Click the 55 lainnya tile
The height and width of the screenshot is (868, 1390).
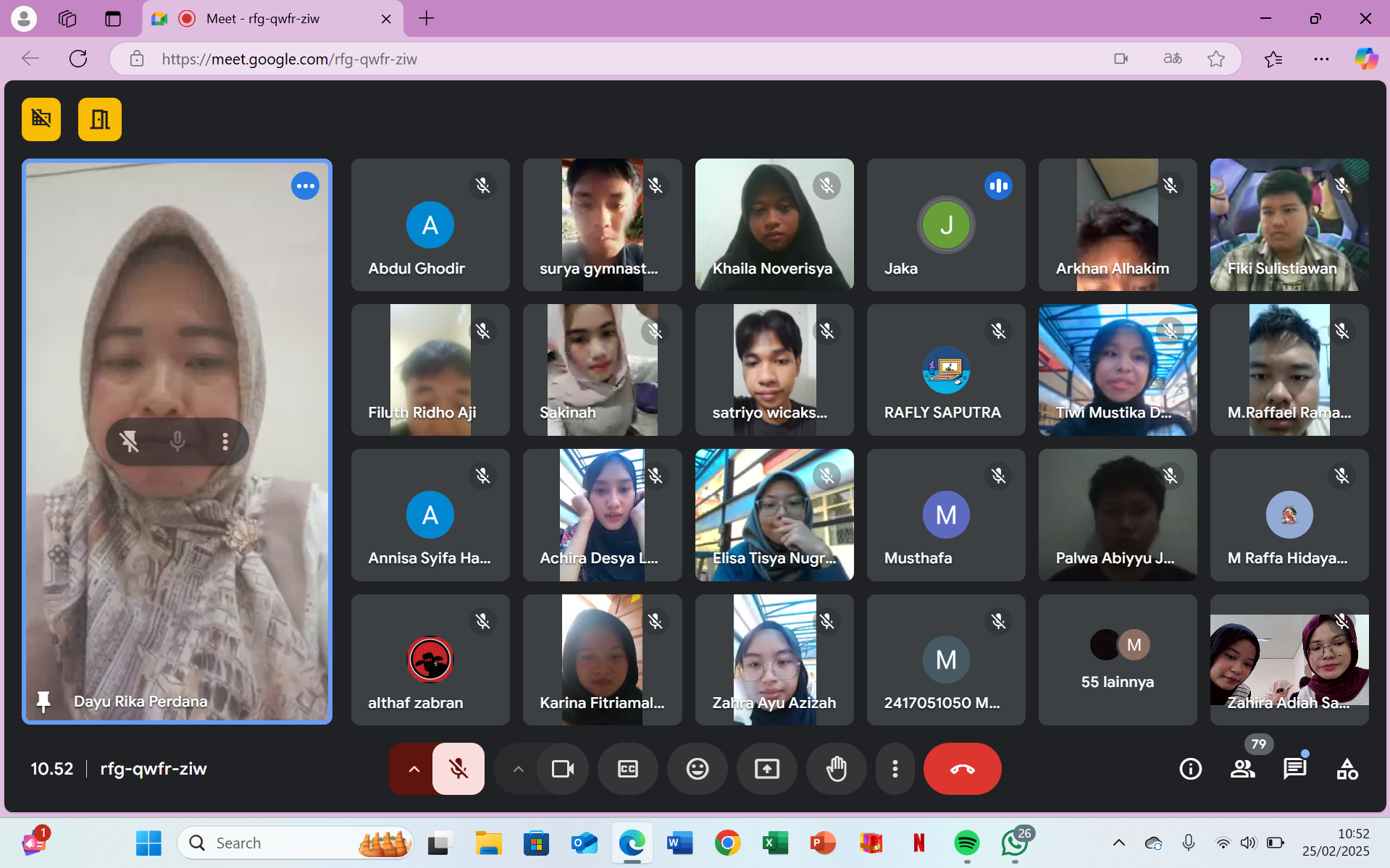click(1117, 660)
